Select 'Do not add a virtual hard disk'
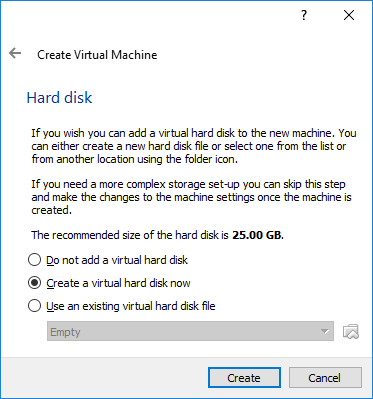Screen dimensions: 373x399 pos(108,260)
